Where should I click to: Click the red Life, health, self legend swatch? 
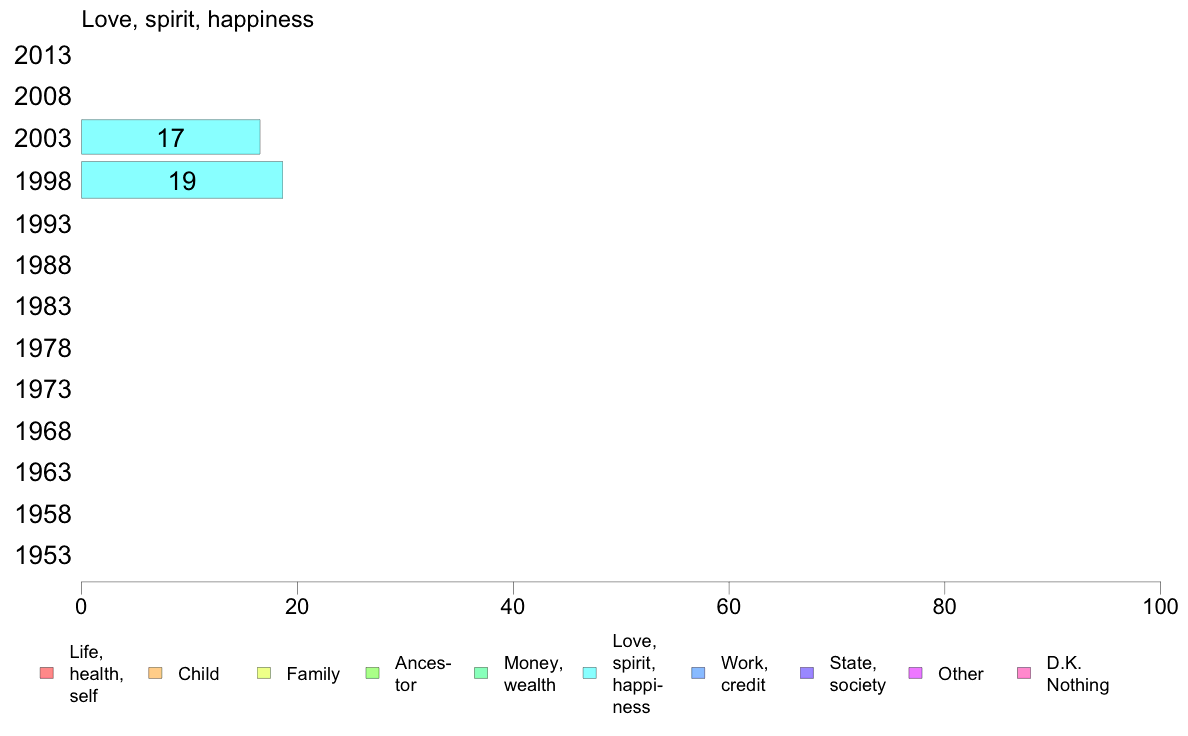pyautogui.click(x=46, y=673)
